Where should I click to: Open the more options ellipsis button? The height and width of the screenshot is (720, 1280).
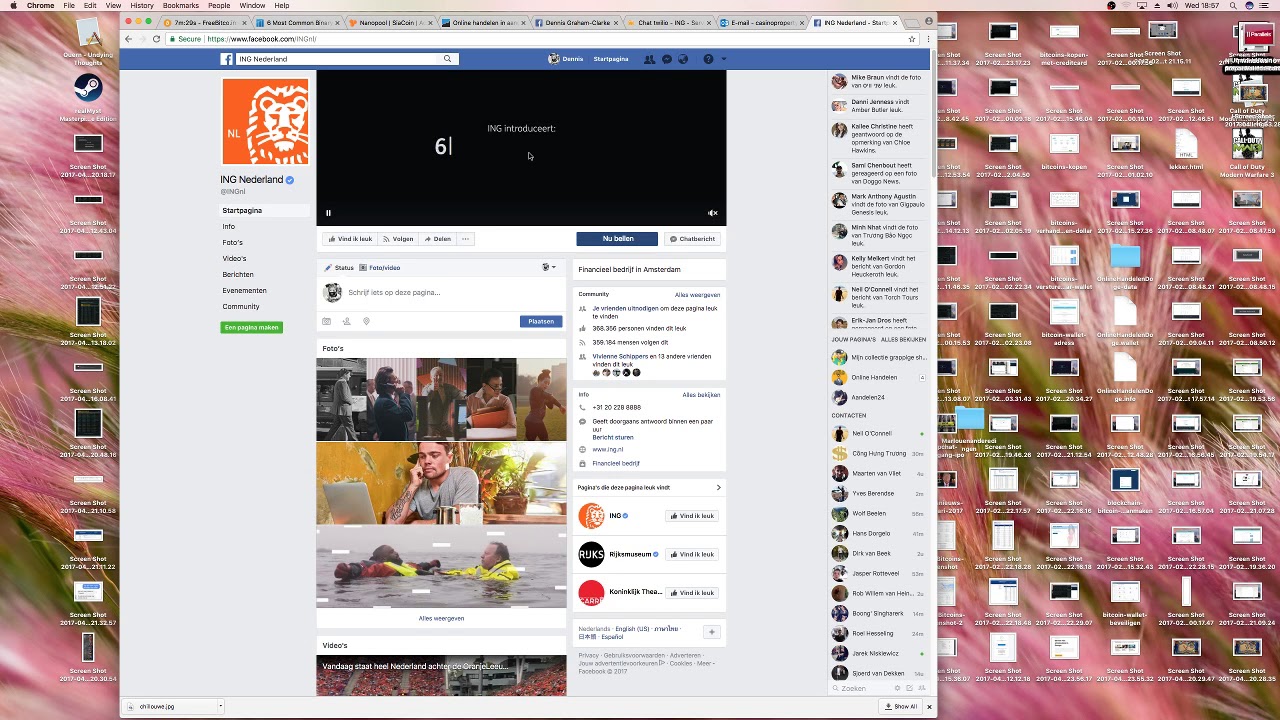(x=465, y=239)
